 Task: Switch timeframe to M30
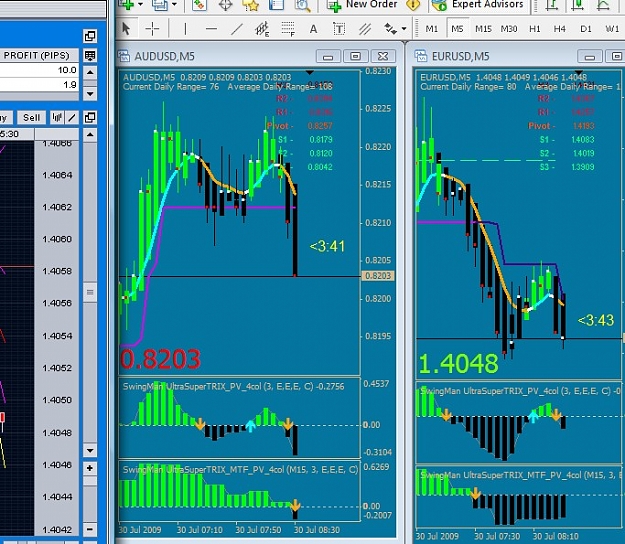click(x=509, y=29)
